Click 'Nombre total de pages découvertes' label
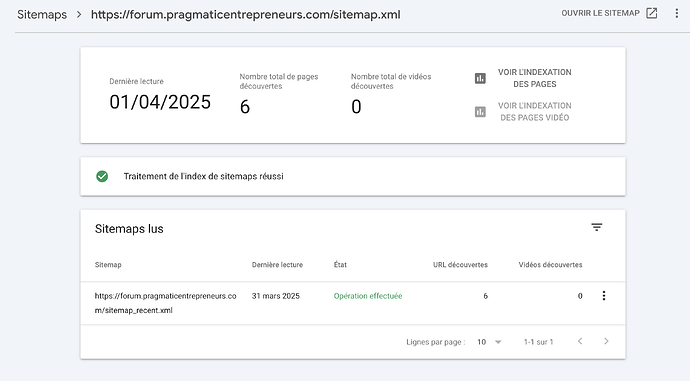The image size is (690, 381). [279, 81]
